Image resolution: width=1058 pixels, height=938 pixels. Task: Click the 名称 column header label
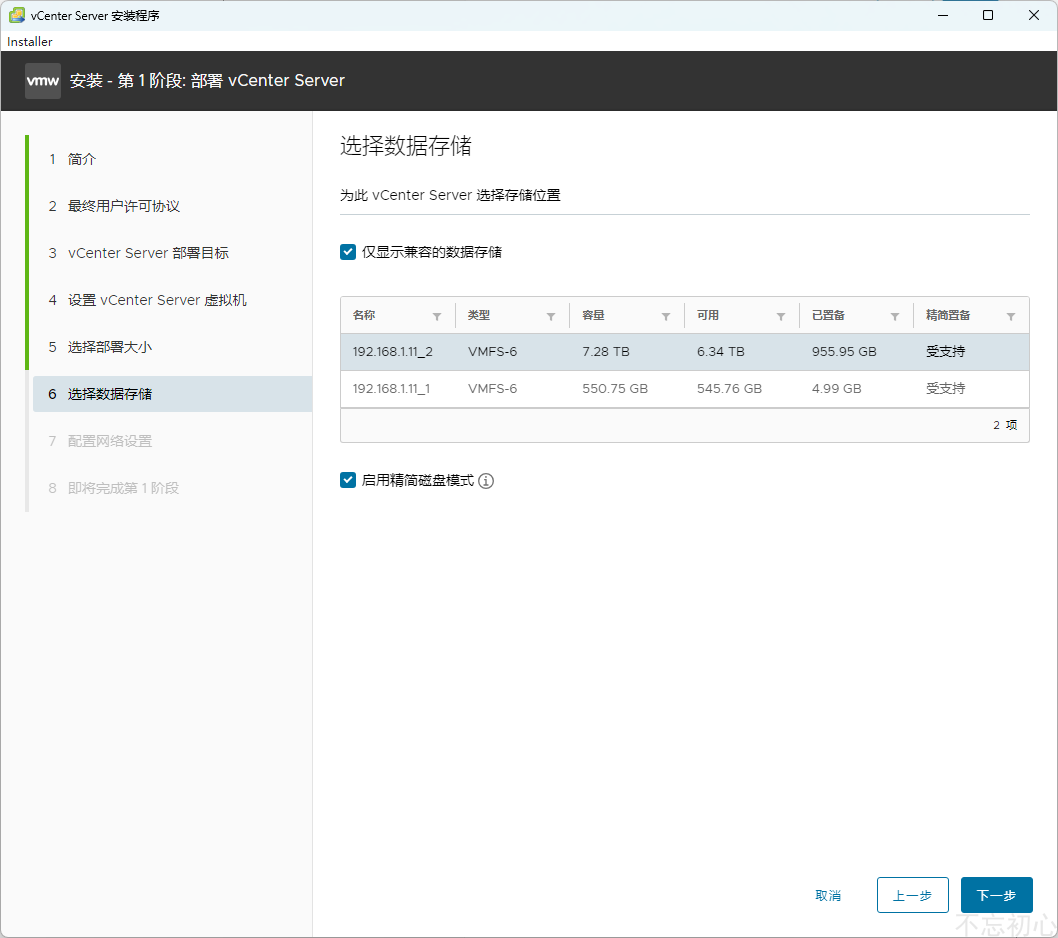point(364,315)
